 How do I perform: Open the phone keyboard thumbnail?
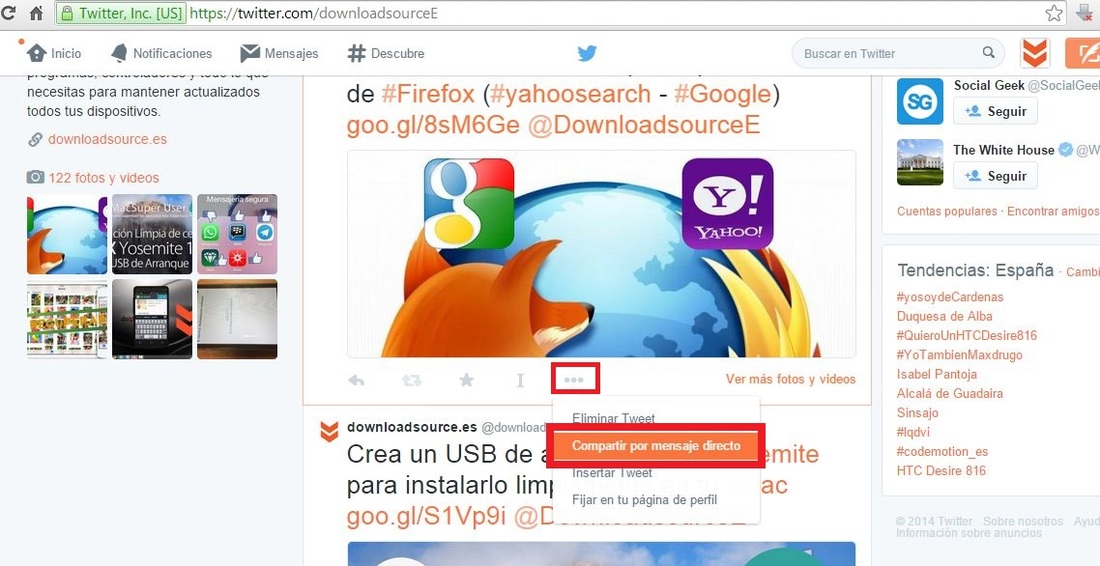tap(152, 319)
